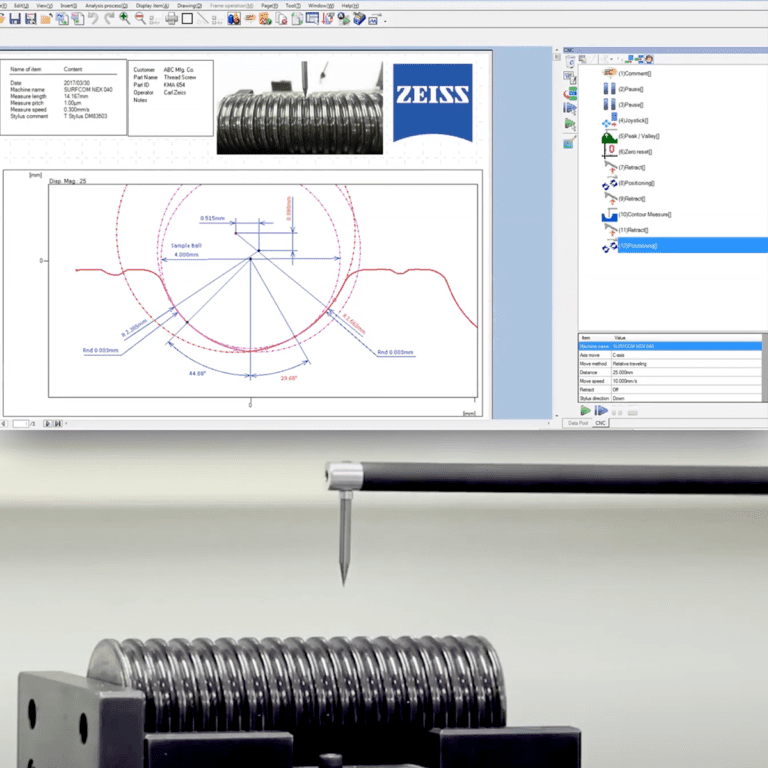Screen dimensions: 768x768
Task: Click the Zero reset step icon
Action: pyautogui.click(x=608, y=151)
